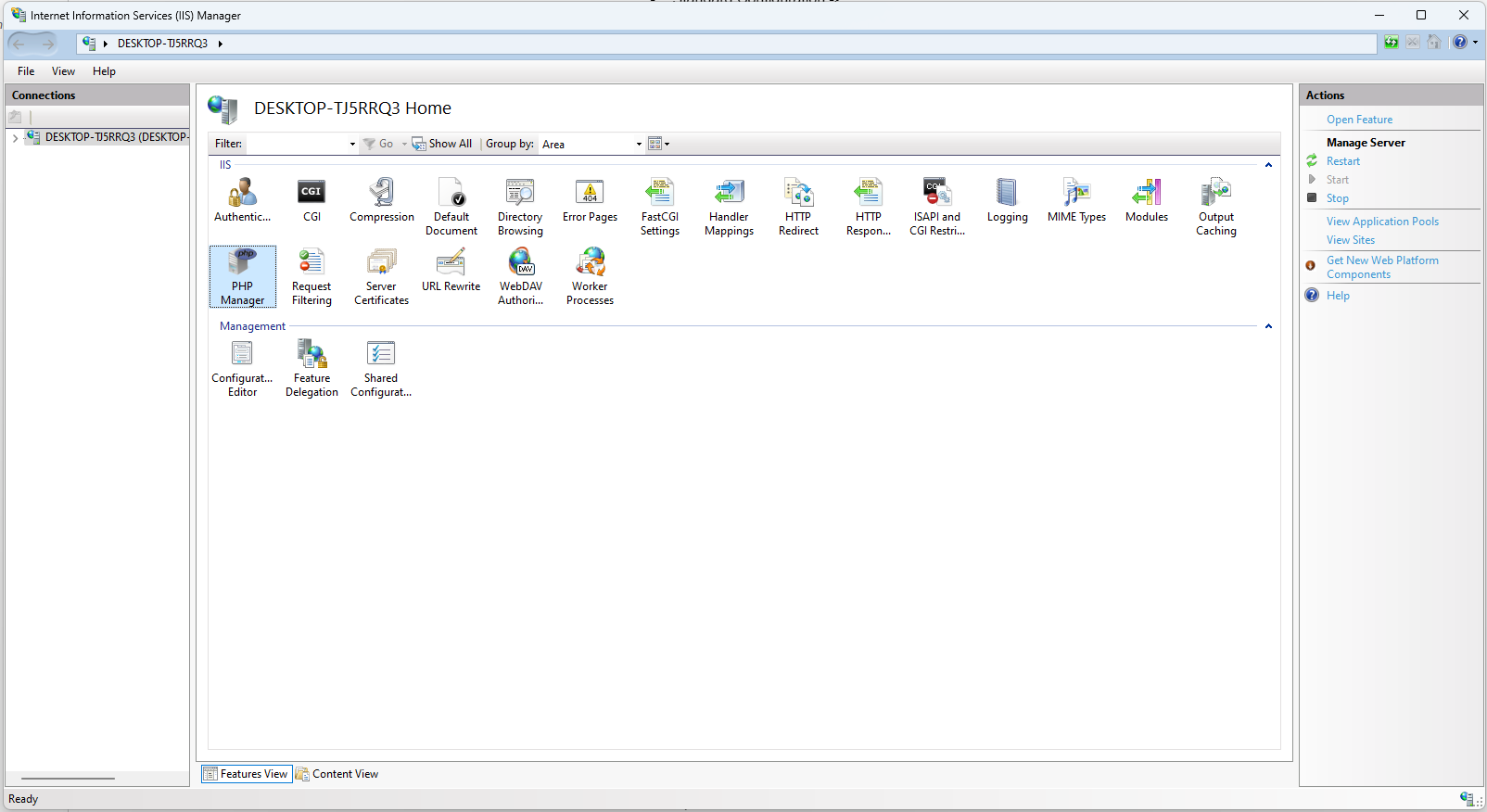Screen dimensions: 1487x812
Task: Open the Modules feature
Action: [1146, 200]
